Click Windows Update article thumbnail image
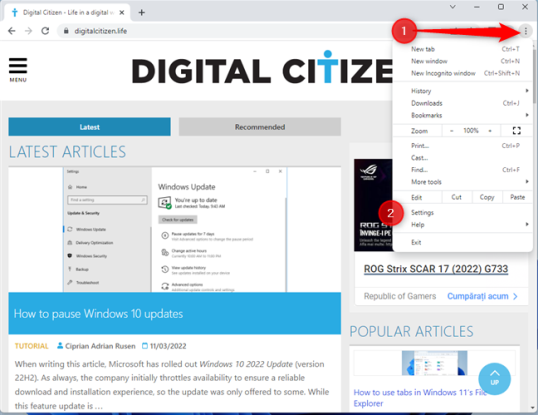The image size is (538, 415). tap(175, 229)
